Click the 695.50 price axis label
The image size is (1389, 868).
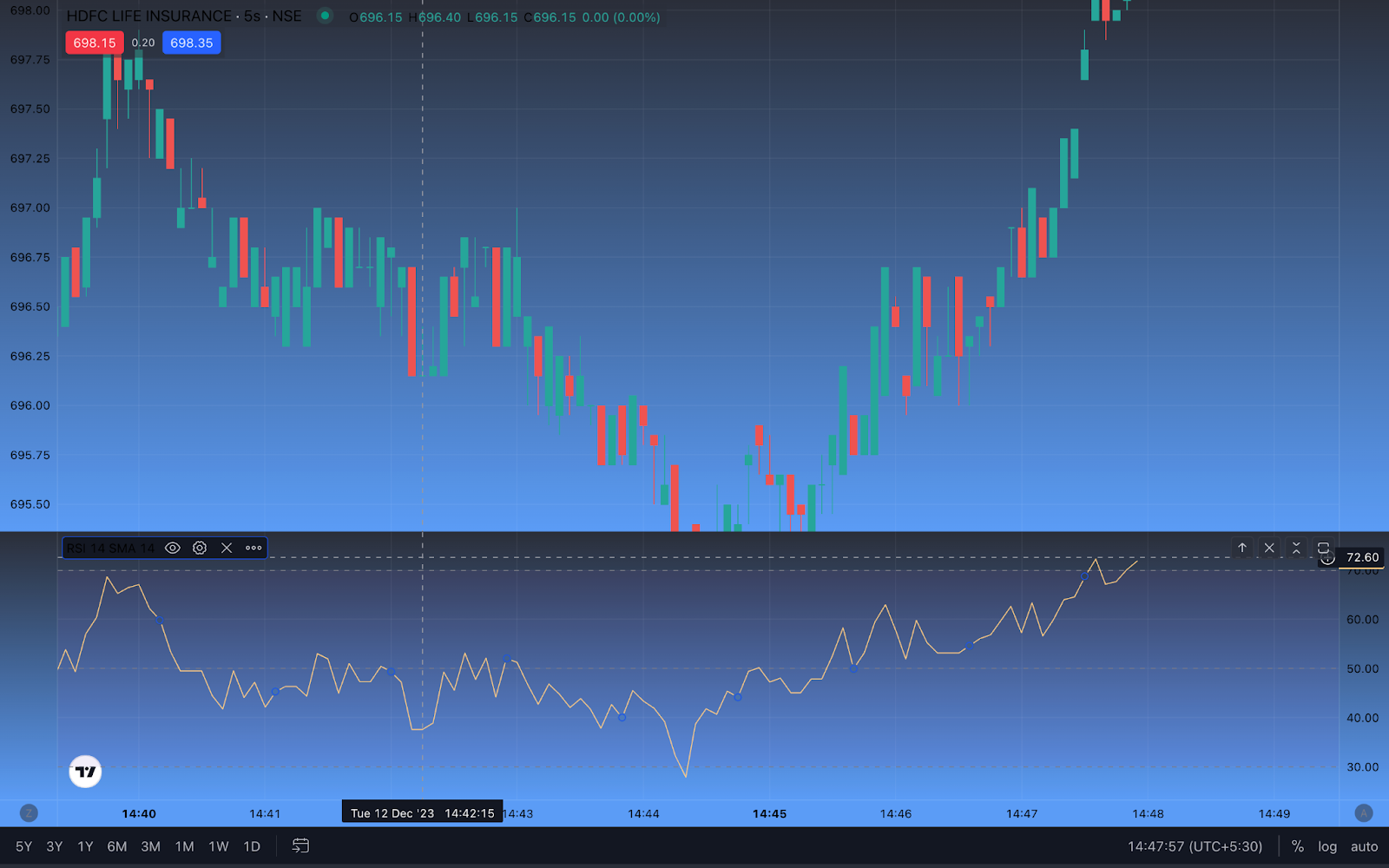point(30,504)
